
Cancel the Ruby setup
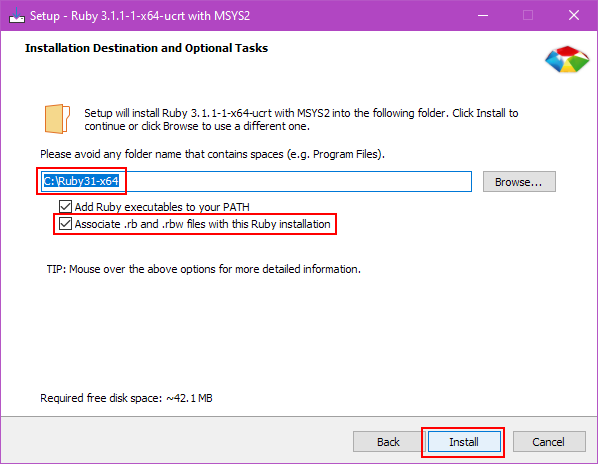548,442
